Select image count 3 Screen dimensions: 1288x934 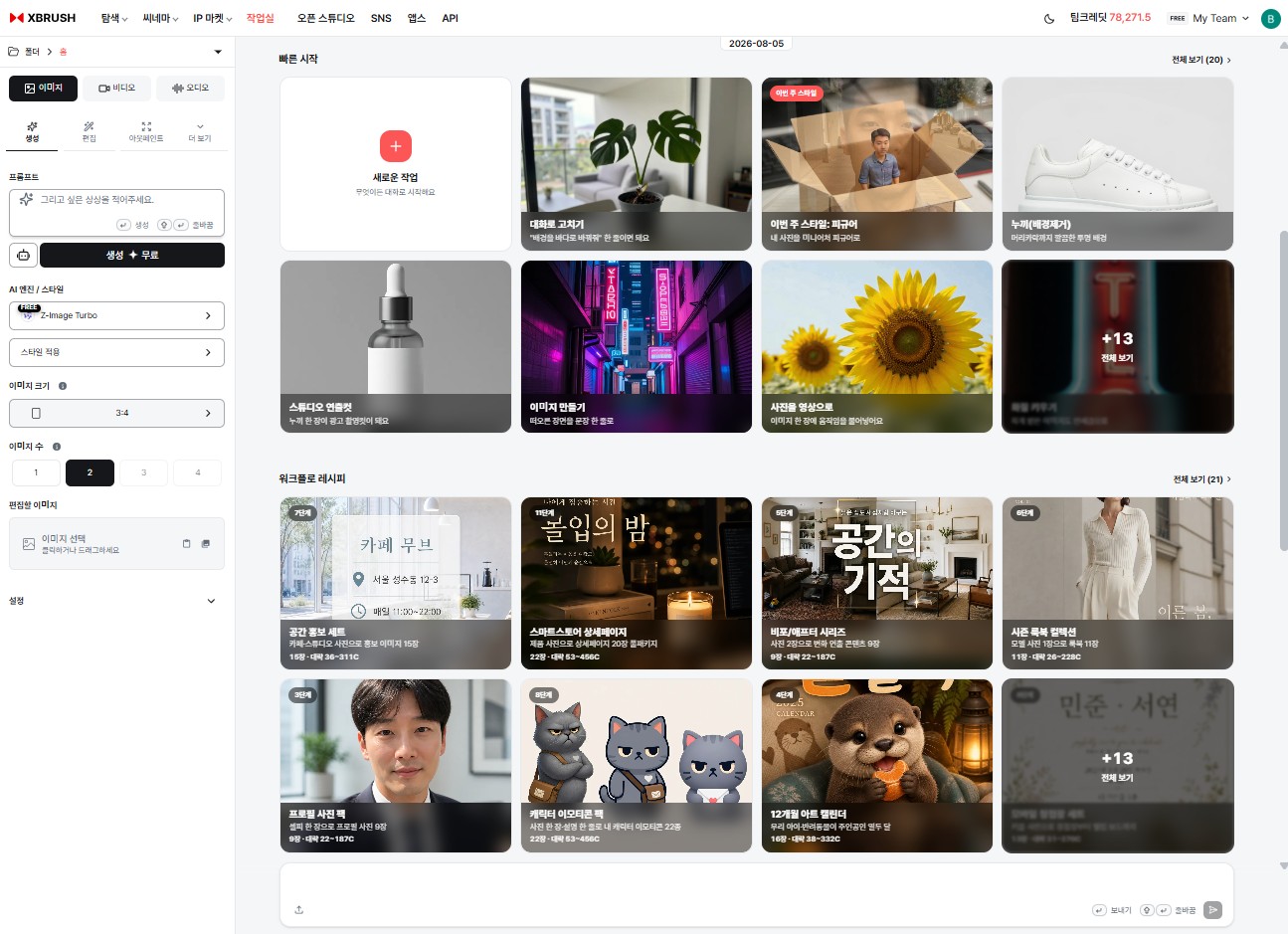pos(143,472)
